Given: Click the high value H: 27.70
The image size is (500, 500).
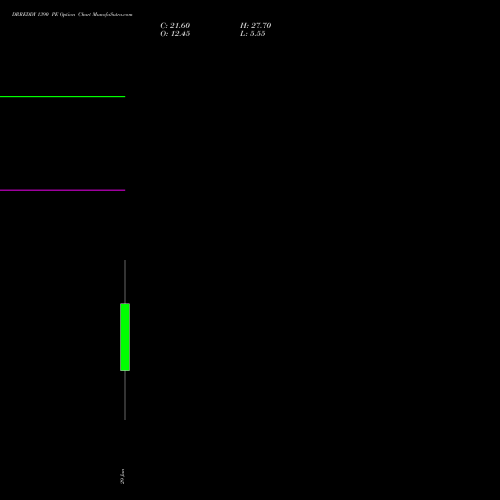Looking at the screenshot, I should (255, 26).
